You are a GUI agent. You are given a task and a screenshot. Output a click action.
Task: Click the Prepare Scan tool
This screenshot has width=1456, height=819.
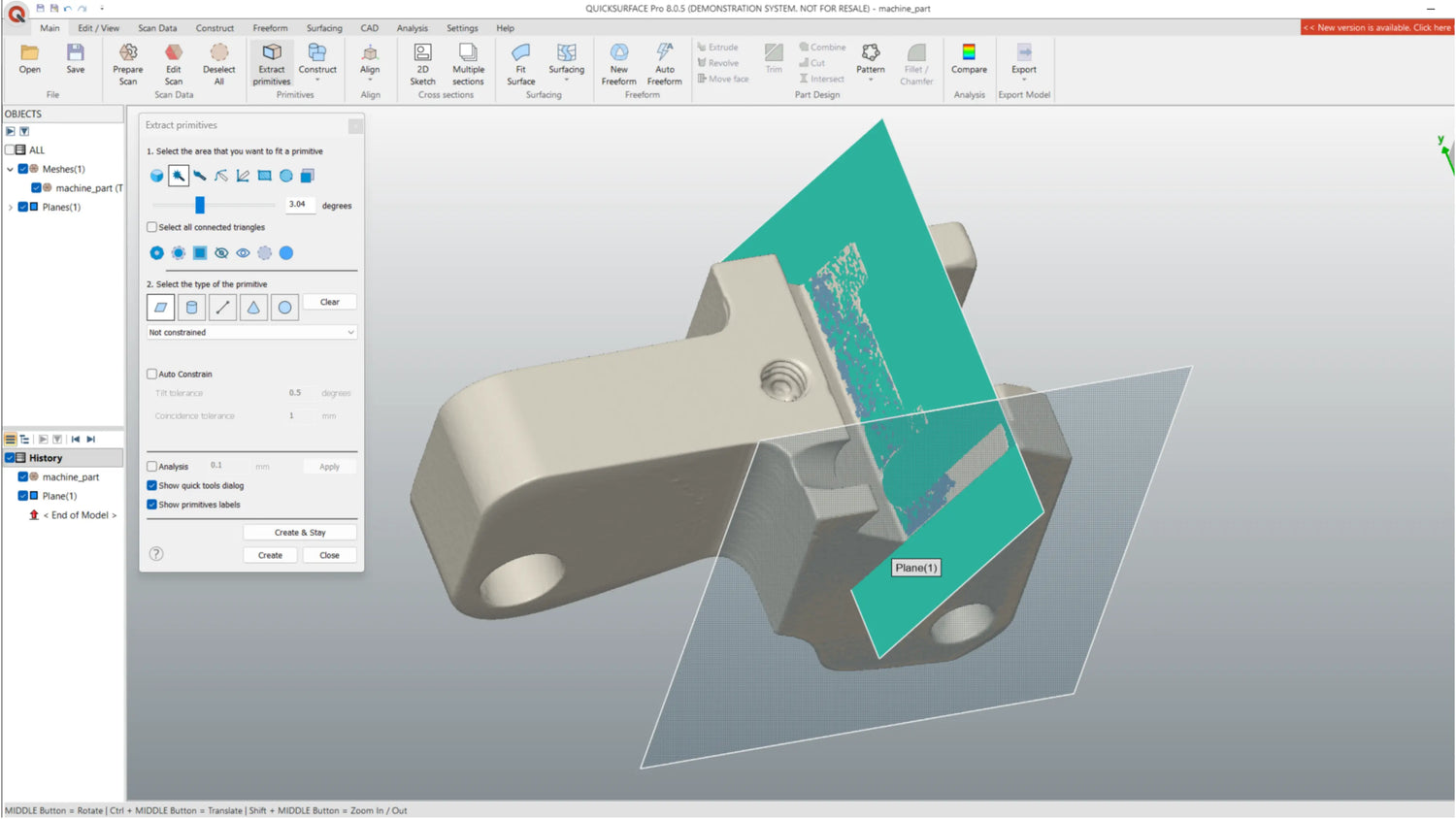[x=127, y=62]
